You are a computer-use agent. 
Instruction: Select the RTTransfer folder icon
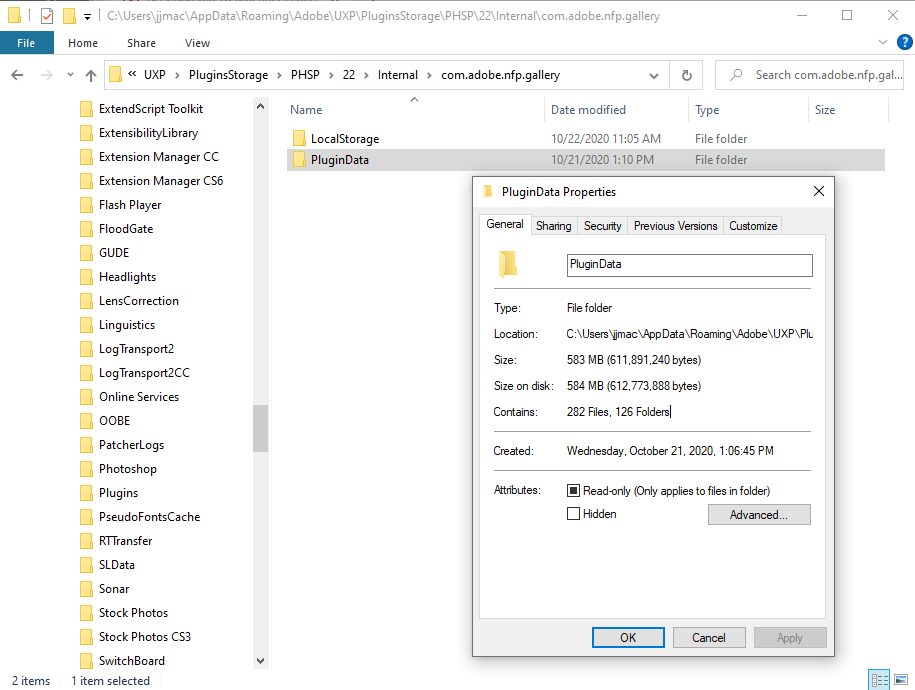pyautogui.click(x=86, y=541)
